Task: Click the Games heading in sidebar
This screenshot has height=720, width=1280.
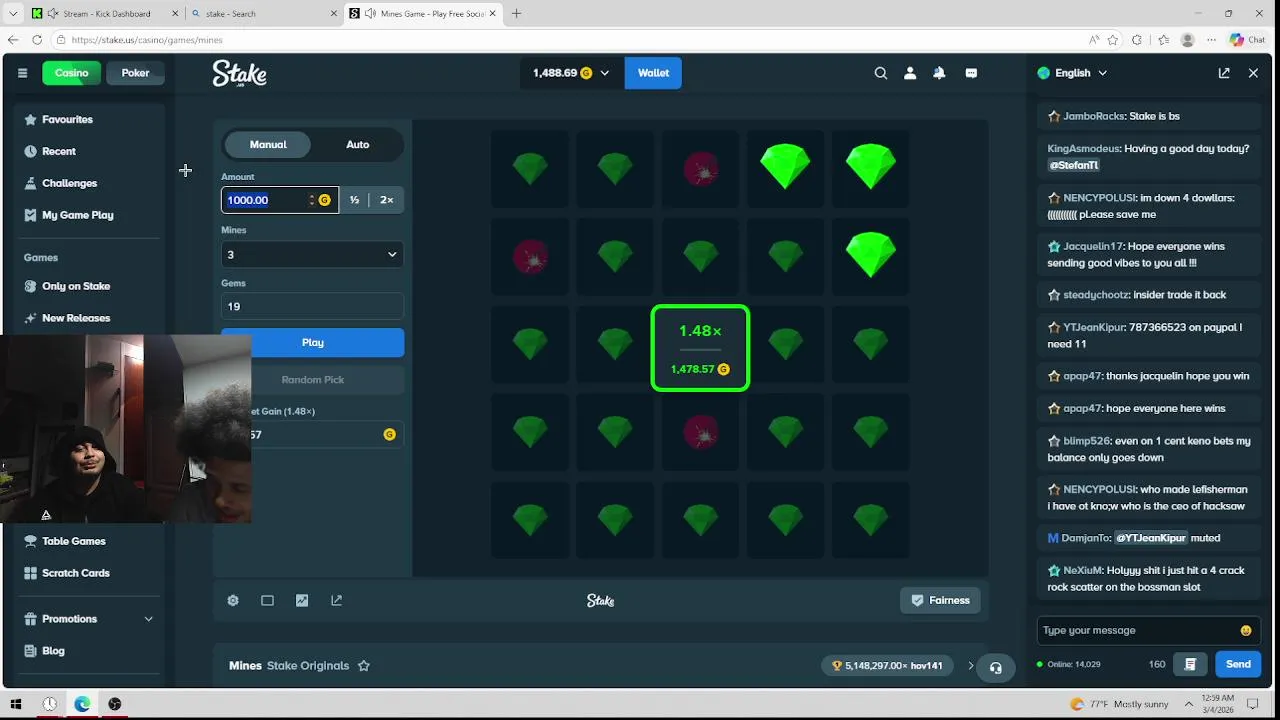Action: coord(41,257)
